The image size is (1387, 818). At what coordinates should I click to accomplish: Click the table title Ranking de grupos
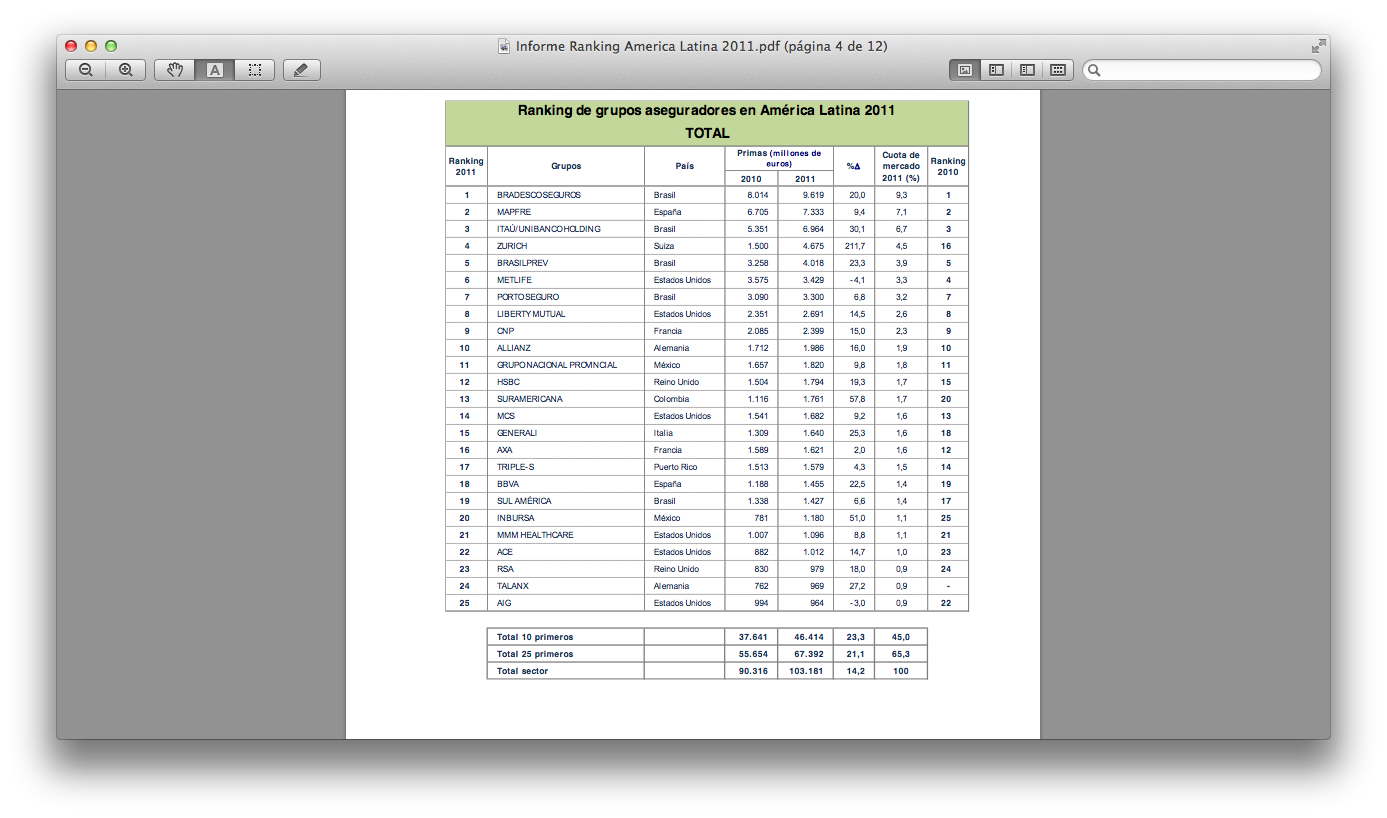(706, 110)
